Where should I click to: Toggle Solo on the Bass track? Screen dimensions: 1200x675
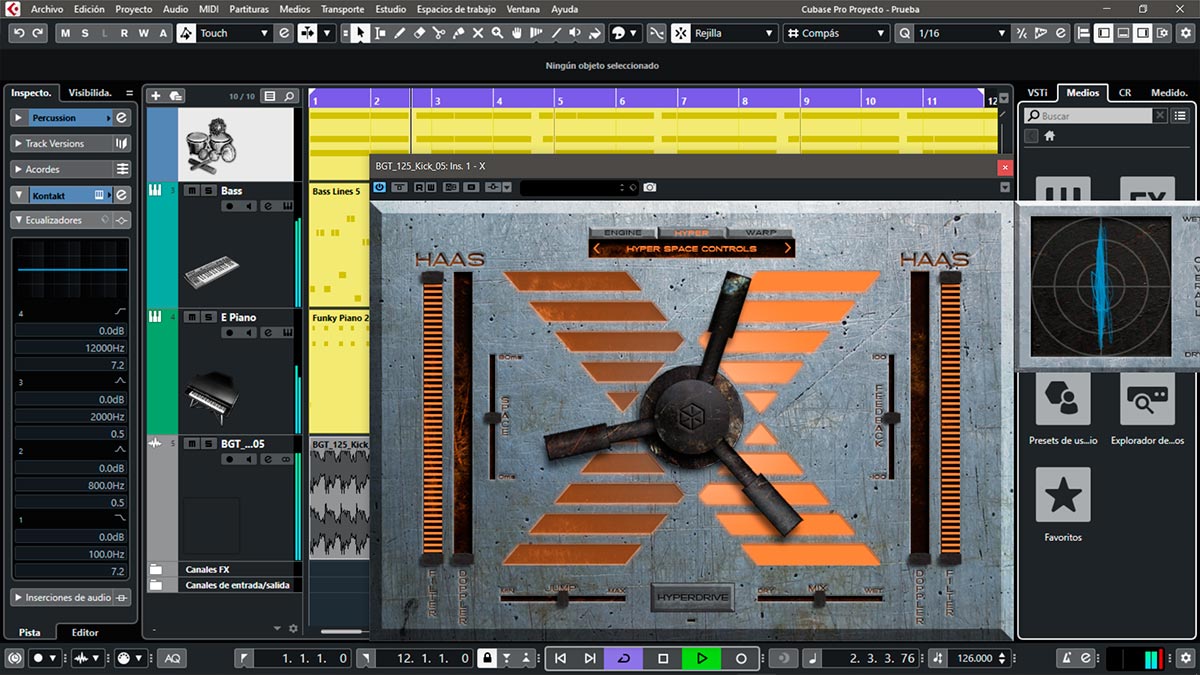207,190
